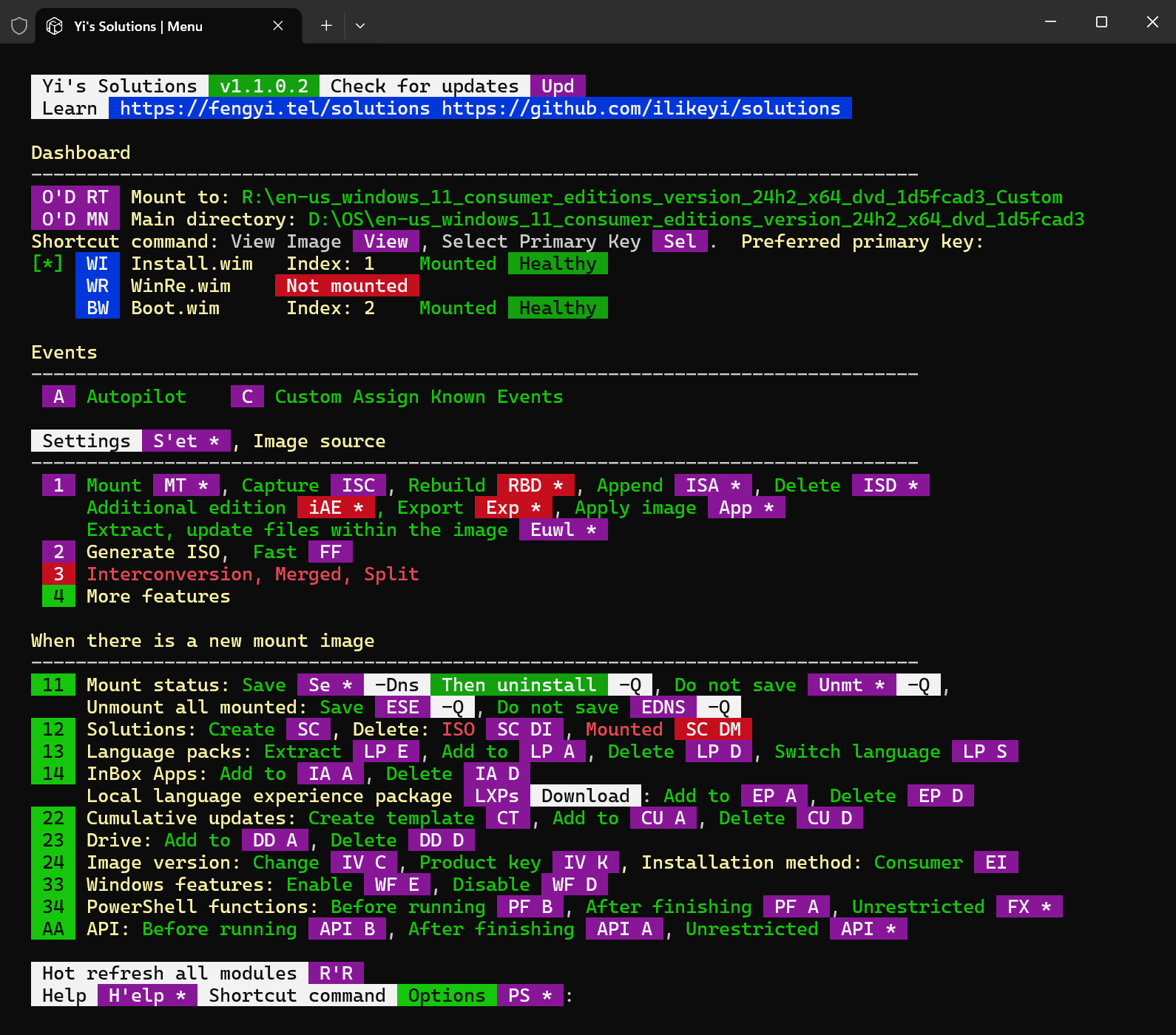Click the red Not mounted status
This screenshot has height=1035, width=1176.
point(347,286)
